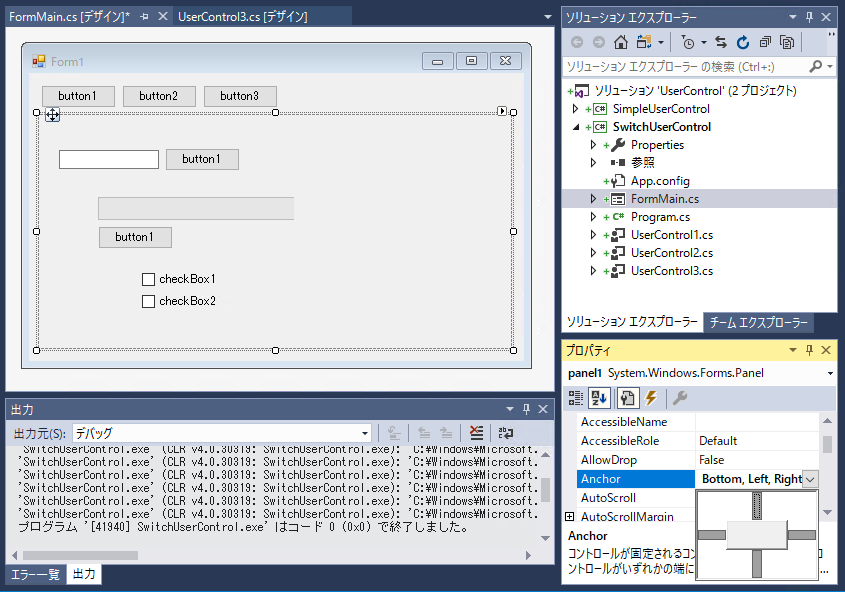
Task: Toggle the top anchor bar
Action: pyautogui.click(x=757, y=506)
